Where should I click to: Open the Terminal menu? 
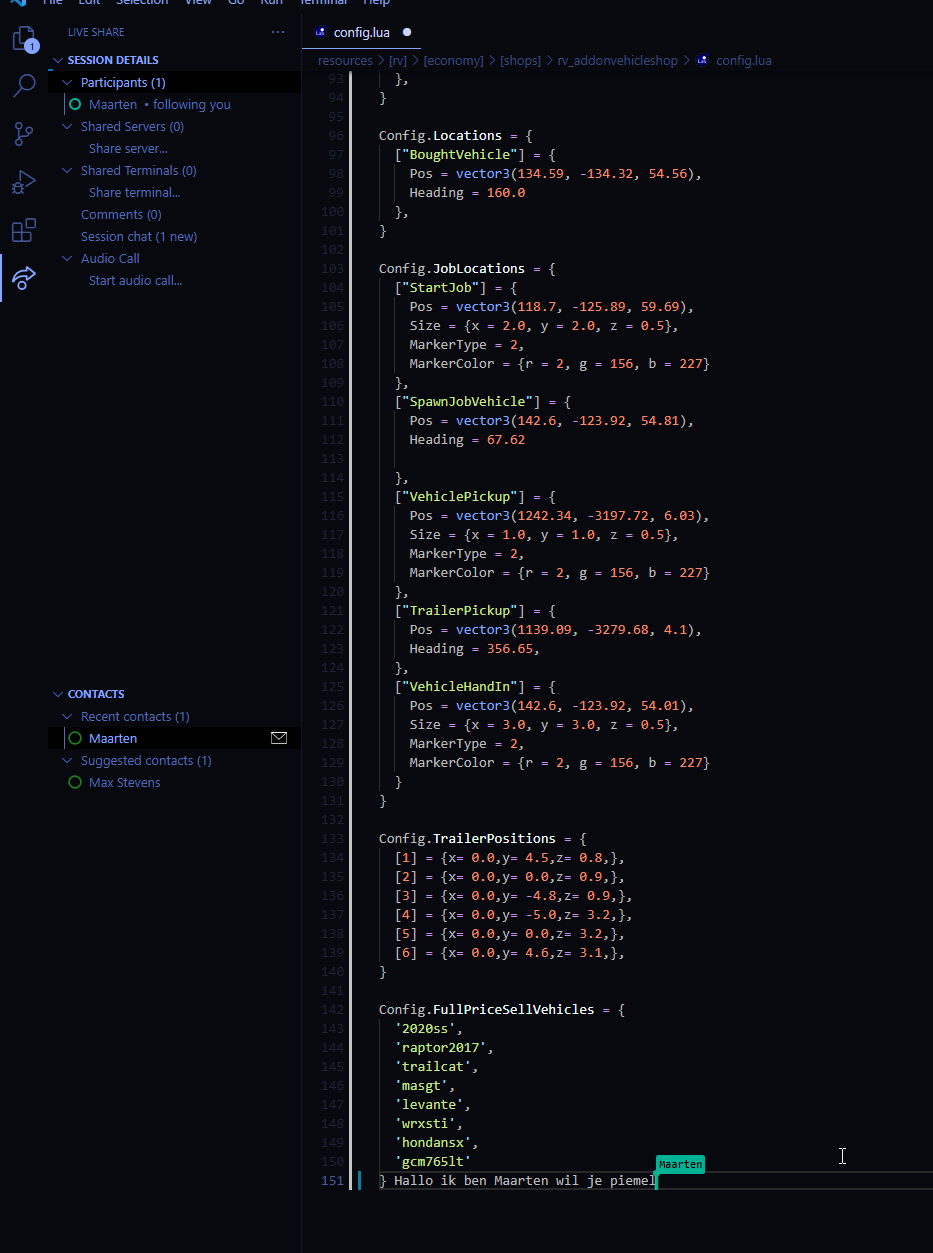(323, 2)
